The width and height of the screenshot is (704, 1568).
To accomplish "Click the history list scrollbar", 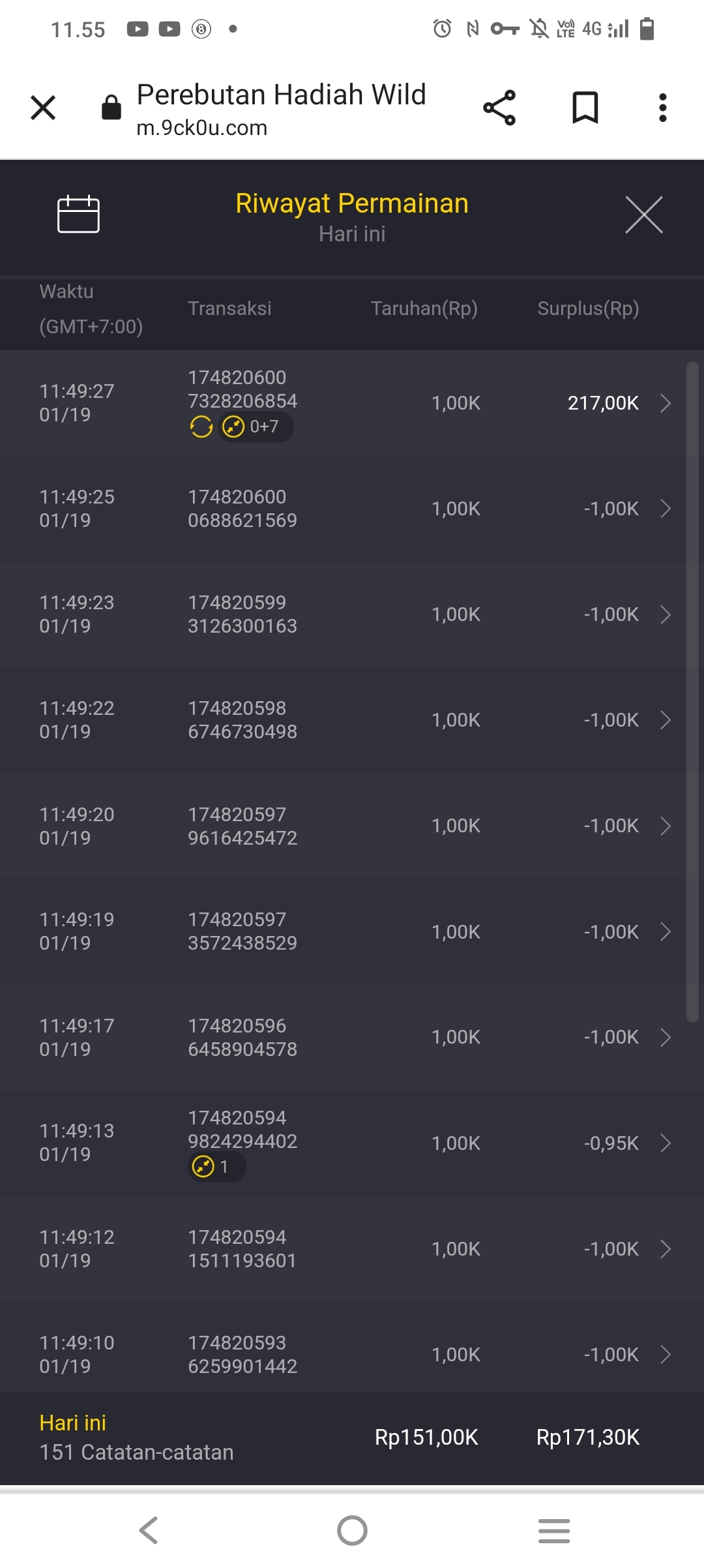I will [x=692, y=690].
